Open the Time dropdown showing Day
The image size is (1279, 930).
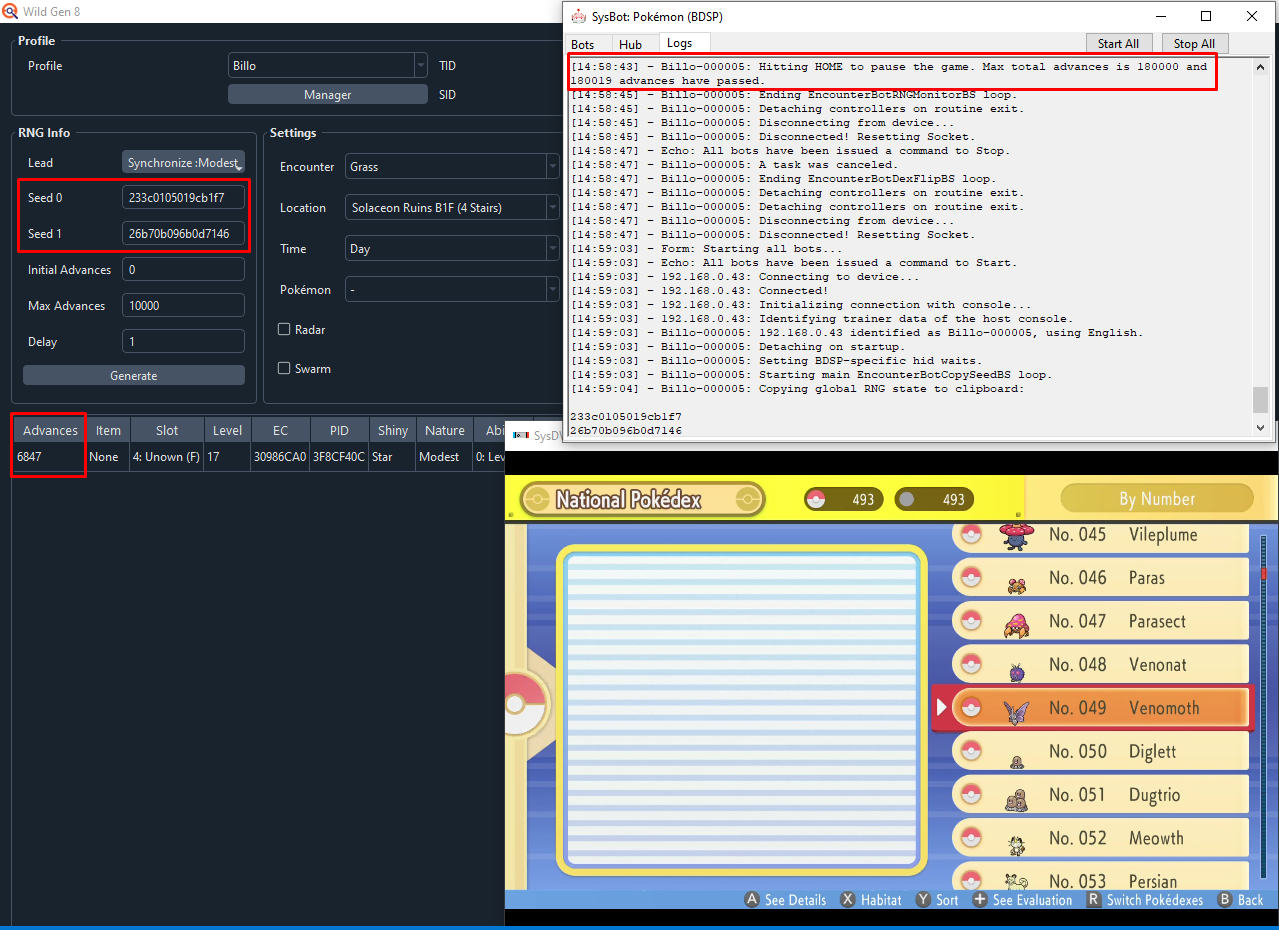[x=452, y=249]
